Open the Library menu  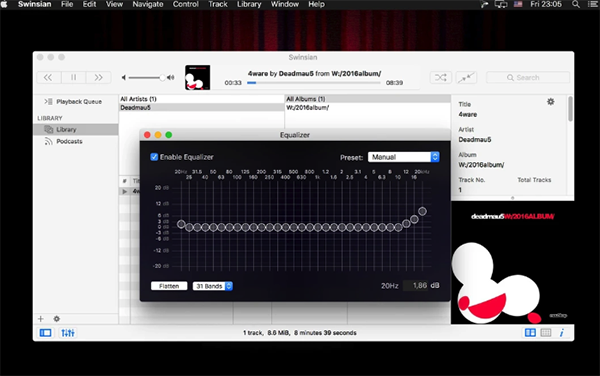249,4
